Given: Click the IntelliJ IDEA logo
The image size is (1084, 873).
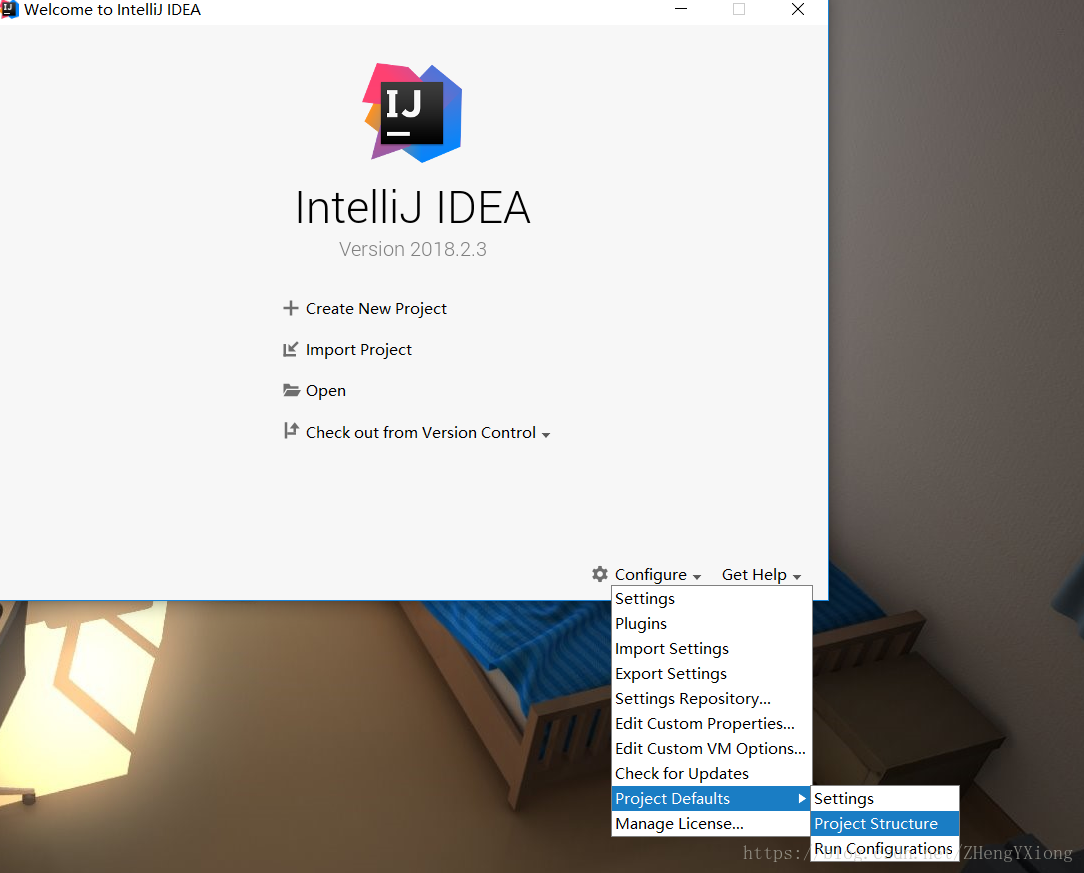Looking at the screenshot, I should (413, 113).
